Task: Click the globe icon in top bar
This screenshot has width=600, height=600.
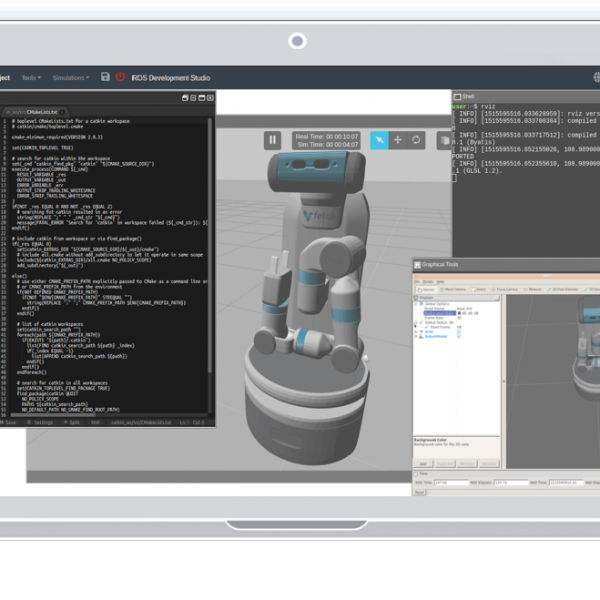Action: [597, 77]
